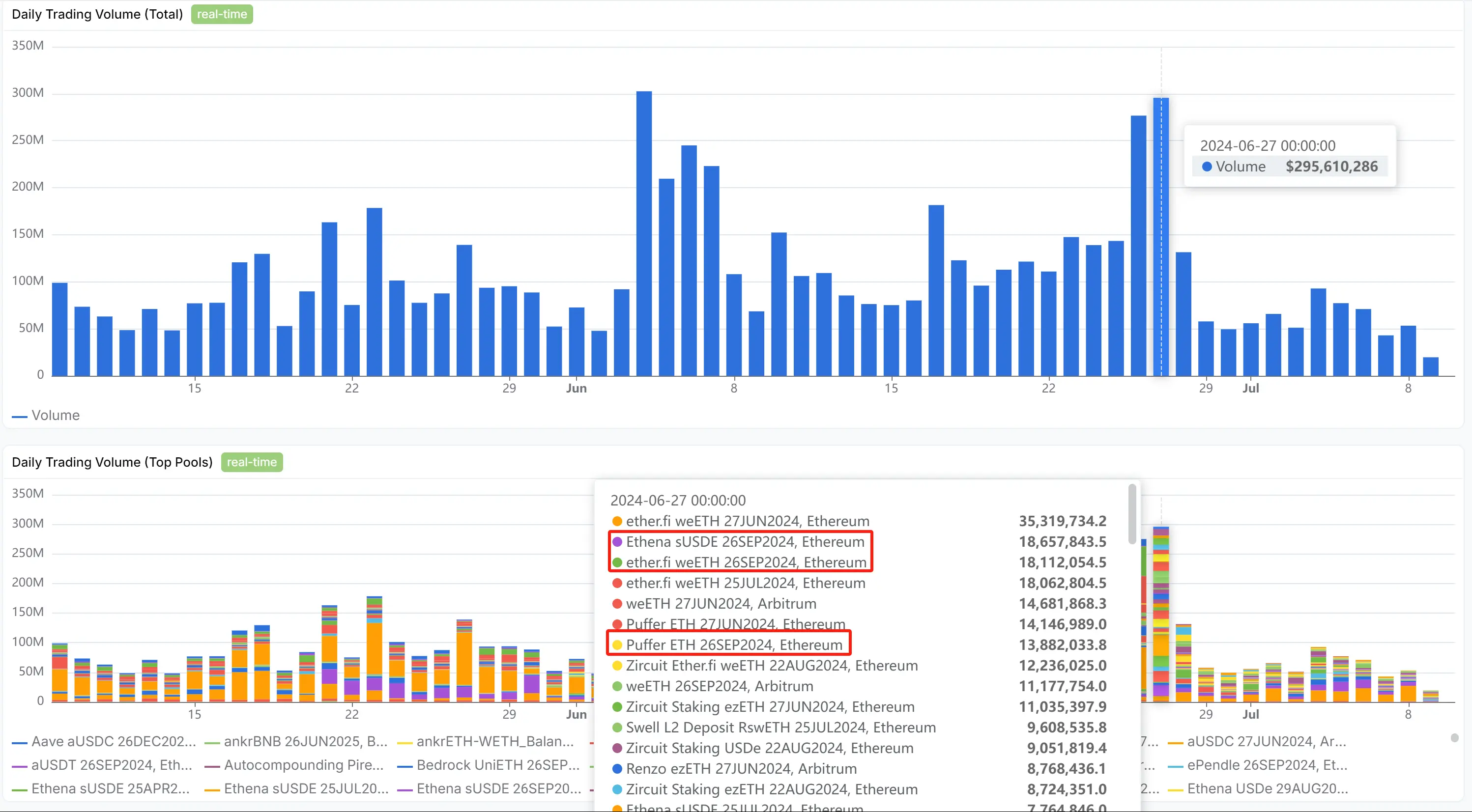Click the highlighted 2024-06-27 volume bar
This screenshot has width=1472, height=812.
click(x=1160, y=237)
